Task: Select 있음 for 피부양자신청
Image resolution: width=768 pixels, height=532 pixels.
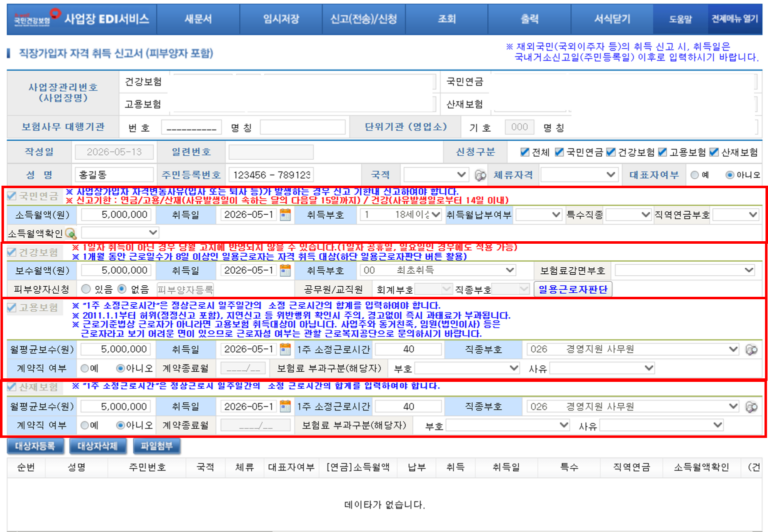Action: 86,289
